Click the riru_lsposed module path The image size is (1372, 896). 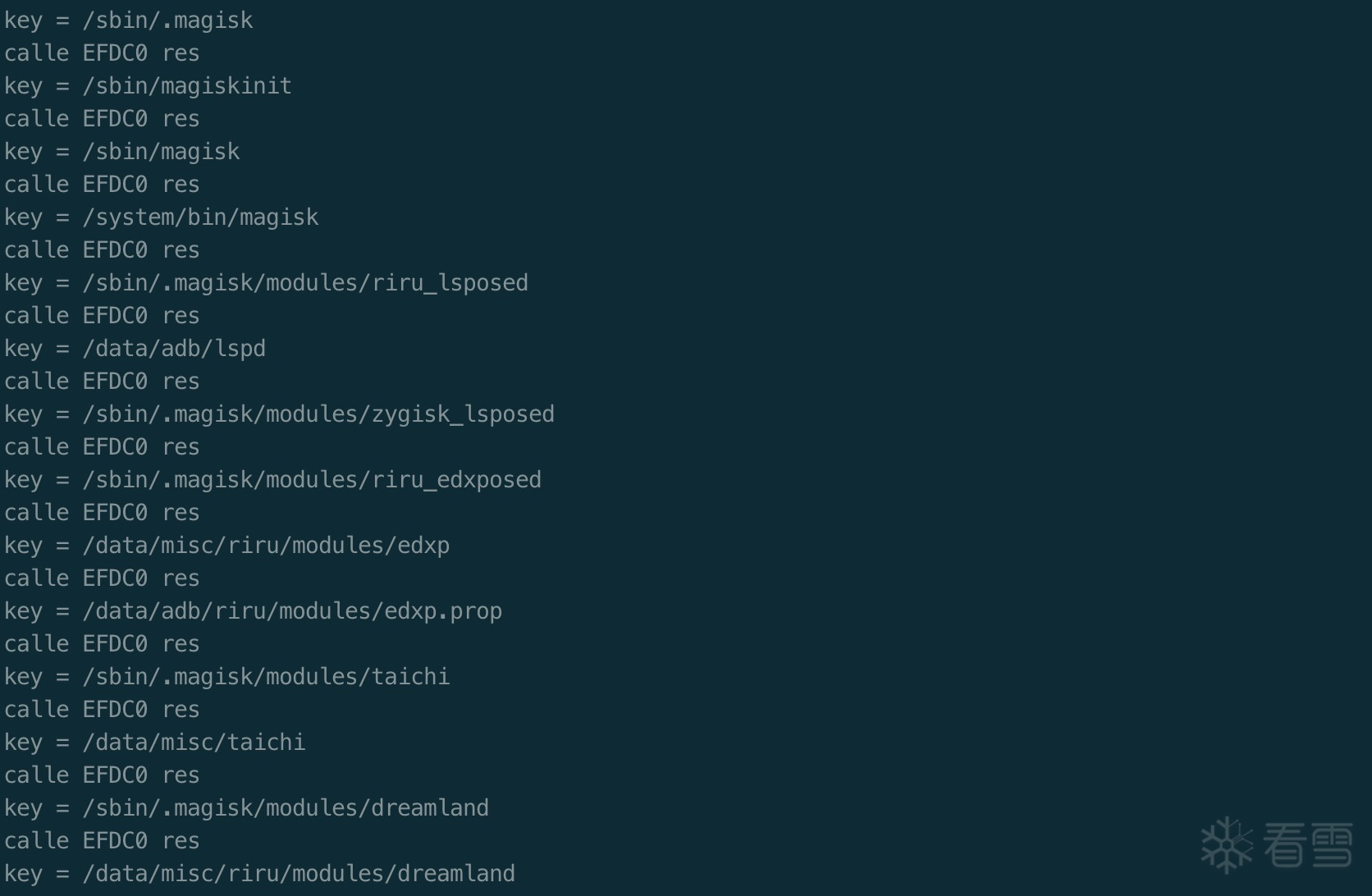(x=305, y=283)
